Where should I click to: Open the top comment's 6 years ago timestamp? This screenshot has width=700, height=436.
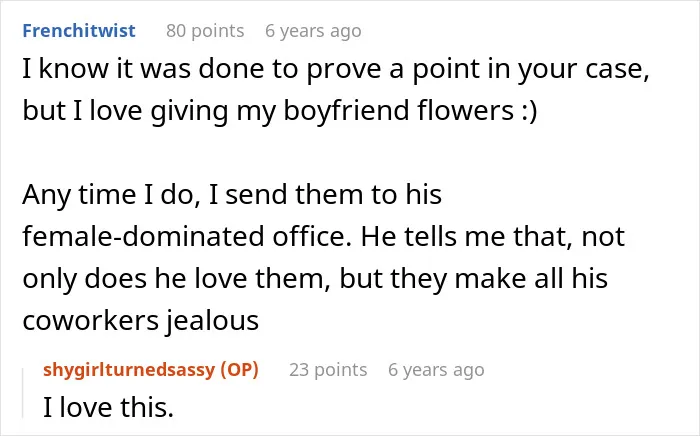tap(313, 31)
